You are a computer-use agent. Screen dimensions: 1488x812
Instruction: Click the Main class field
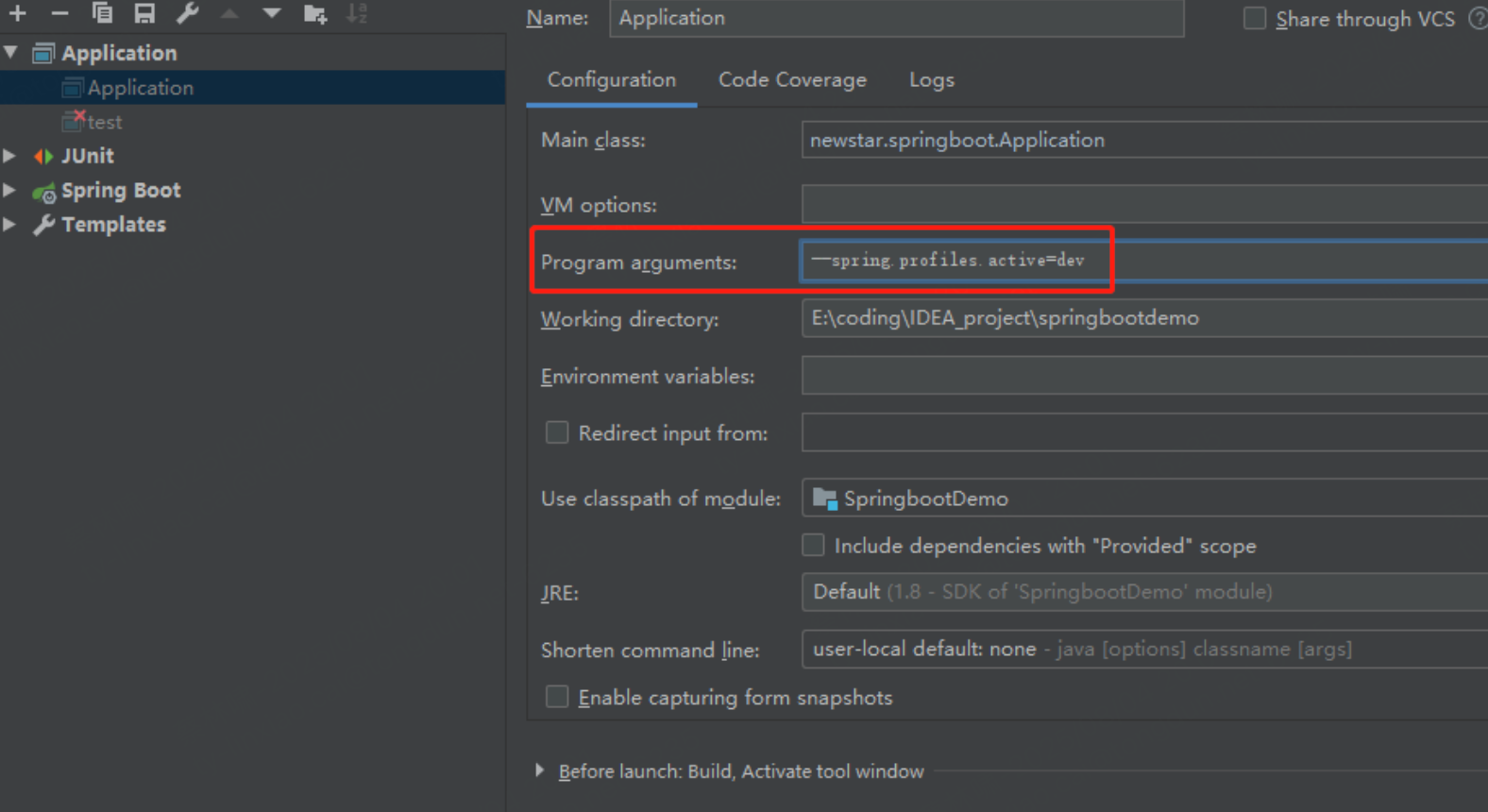pos(1144,140)
